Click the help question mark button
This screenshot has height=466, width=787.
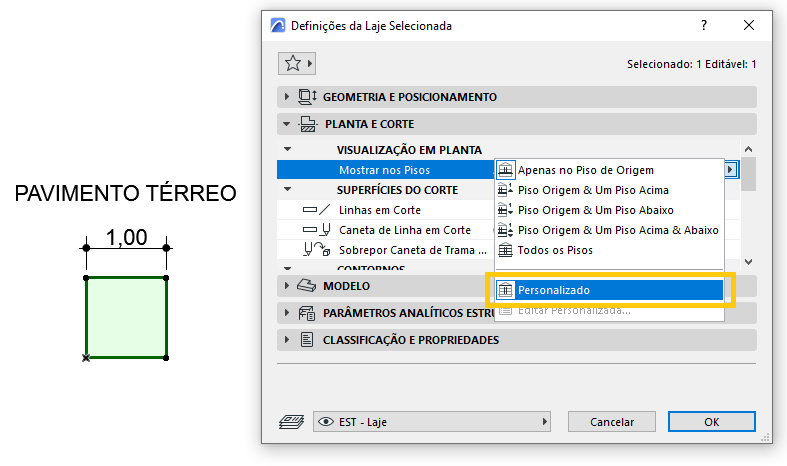pos(705,25)
